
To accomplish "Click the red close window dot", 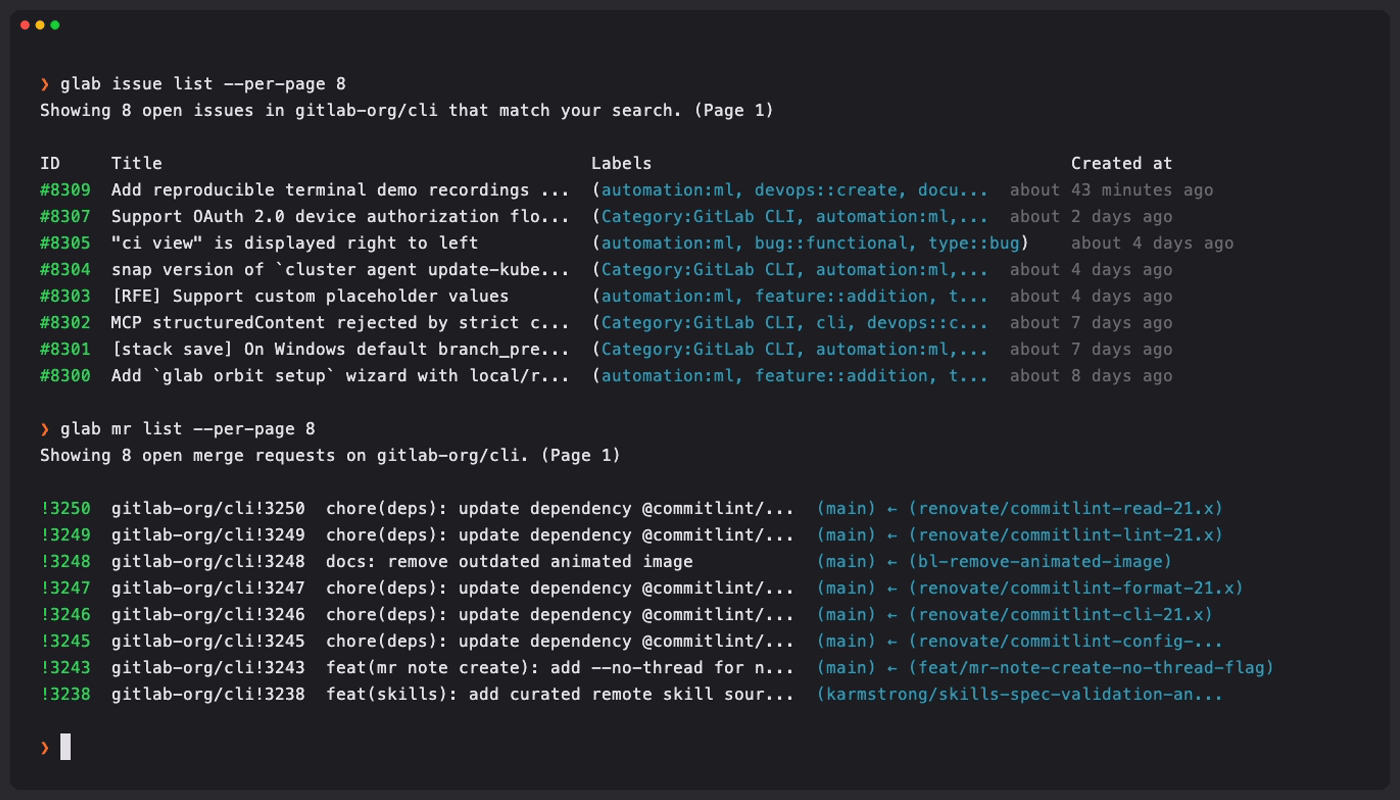I will click(x=25, y=25).
